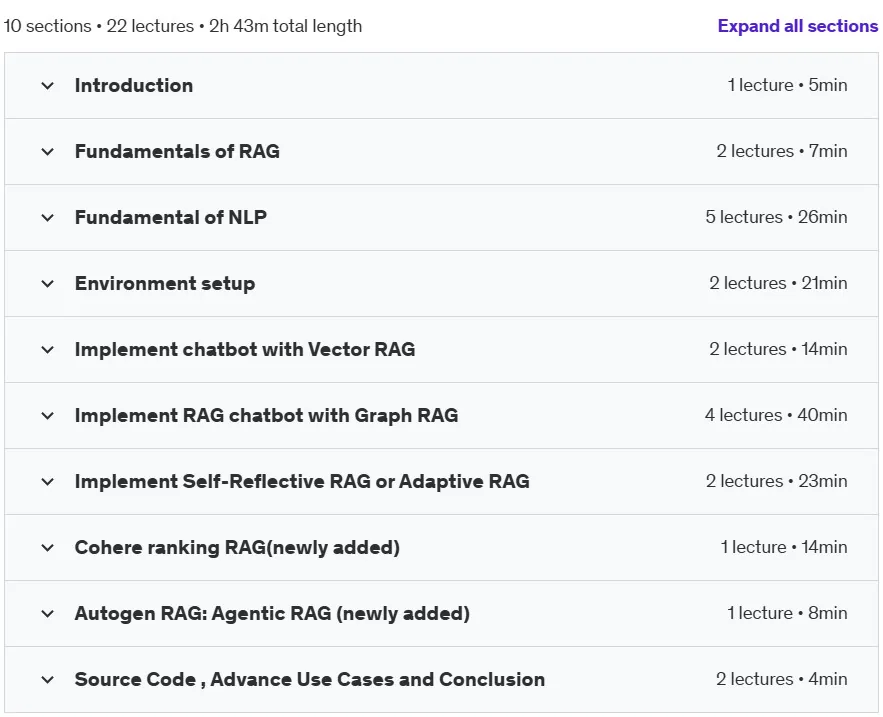Expand chevron for Graph RAG chatbot section
The height and width of the screenshot is (717, 883).
pyautogui.click(x=48, y=416)
